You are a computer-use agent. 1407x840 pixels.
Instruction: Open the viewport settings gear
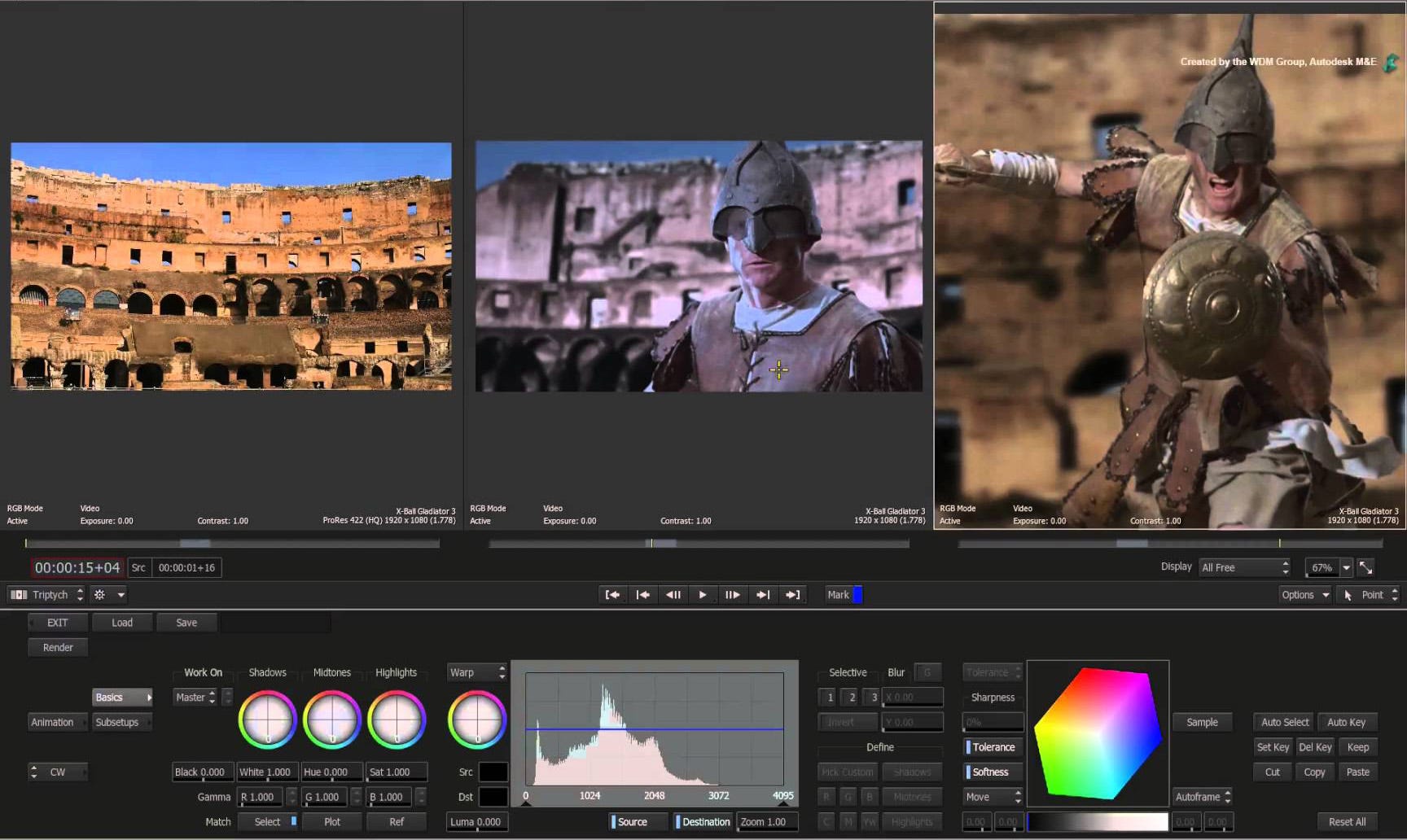(x=99, y=595)
